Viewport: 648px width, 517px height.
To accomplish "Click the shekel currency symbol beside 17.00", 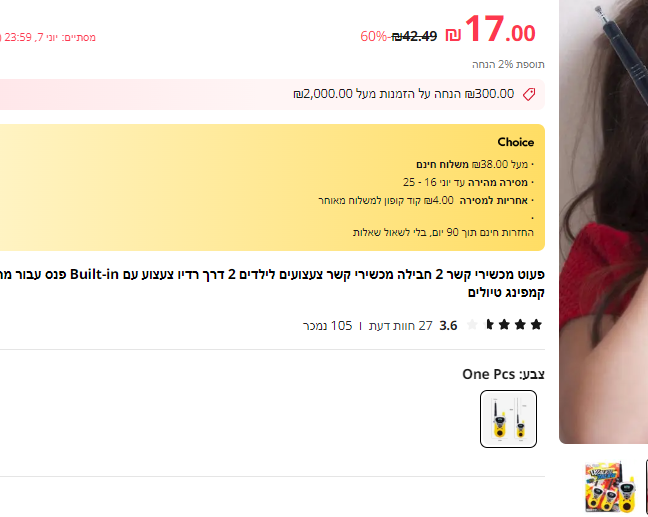I will (453, 35).
